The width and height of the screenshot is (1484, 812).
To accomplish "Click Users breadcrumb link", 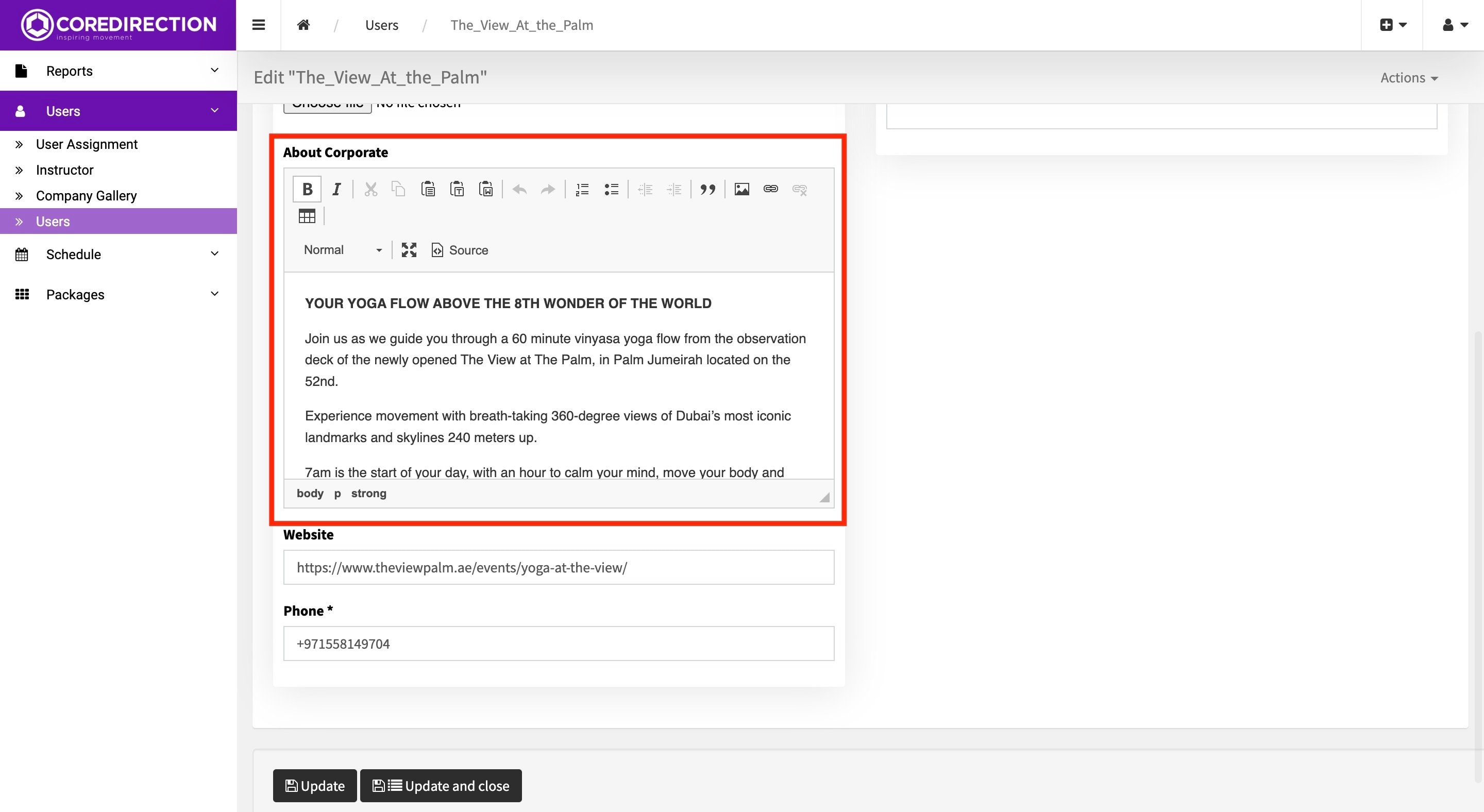I will coord(381,25).
